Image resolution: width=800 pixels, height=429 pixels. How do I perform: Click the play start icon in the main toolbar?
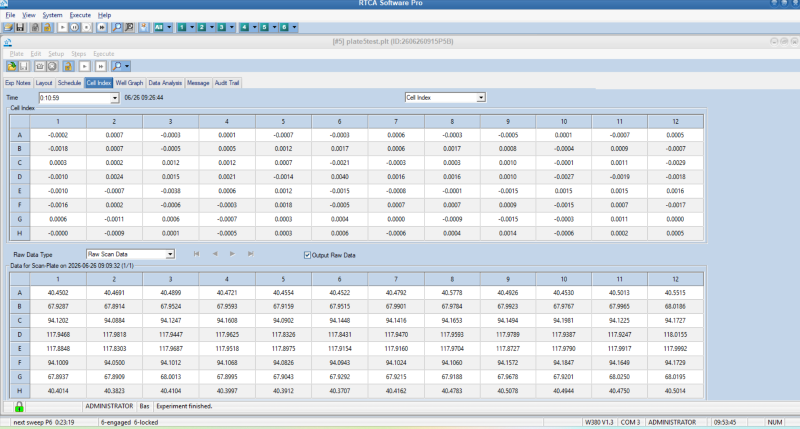(x=62, y=28)
